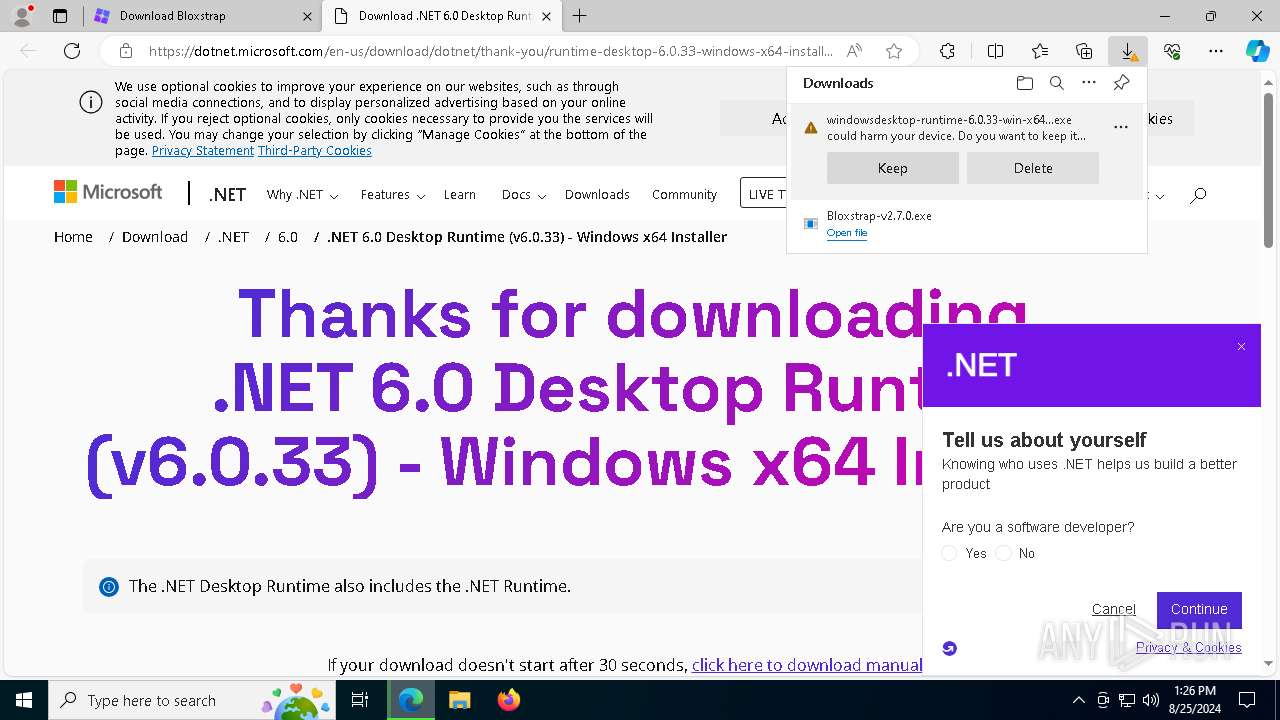Click the site search magnifier icon

pyautogui.click(x=1198, y=195)
